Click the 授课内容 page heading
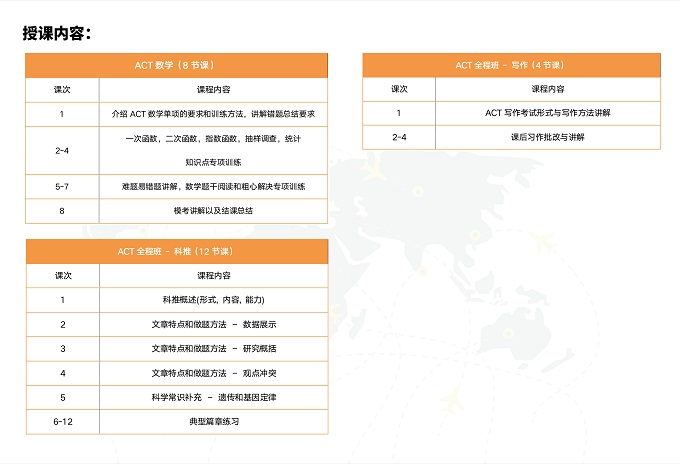Viewport: 680px width, 464px height. point(58,33)
